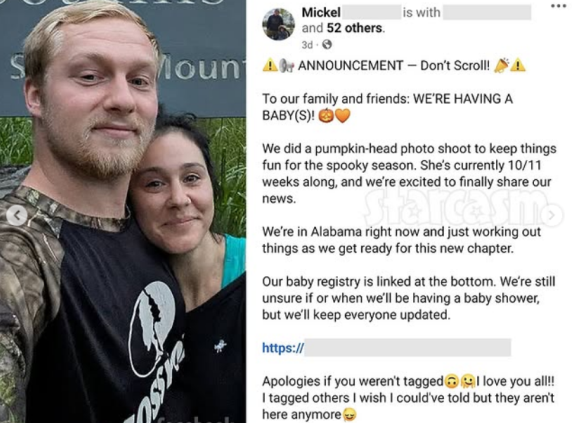This screenshot has width=572, height=423.
Task: Open Mickel's round profile picture avatar
Action: [278, 24]
